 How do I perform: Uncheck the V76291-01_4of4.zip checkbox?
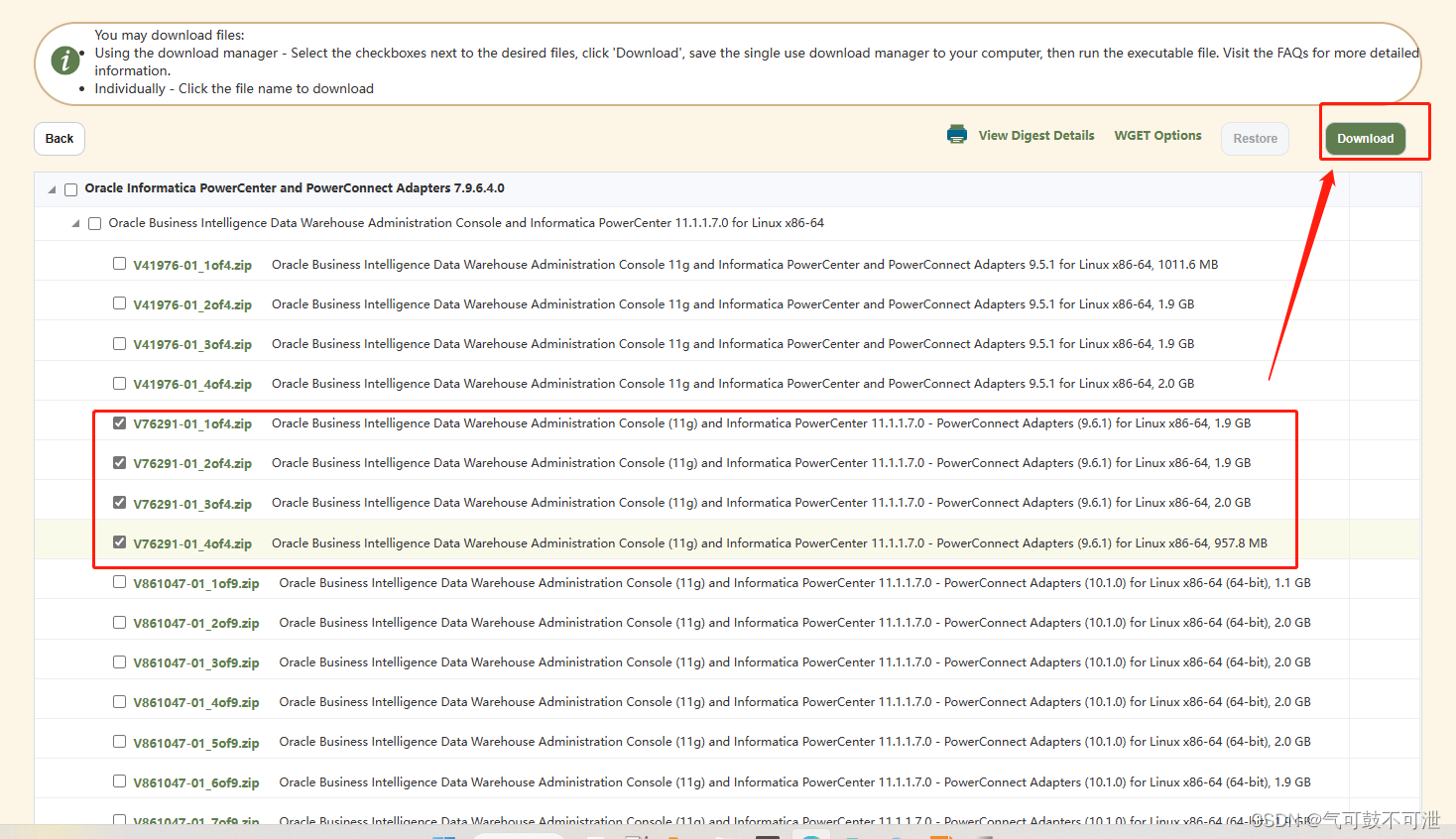coord(119,542)
